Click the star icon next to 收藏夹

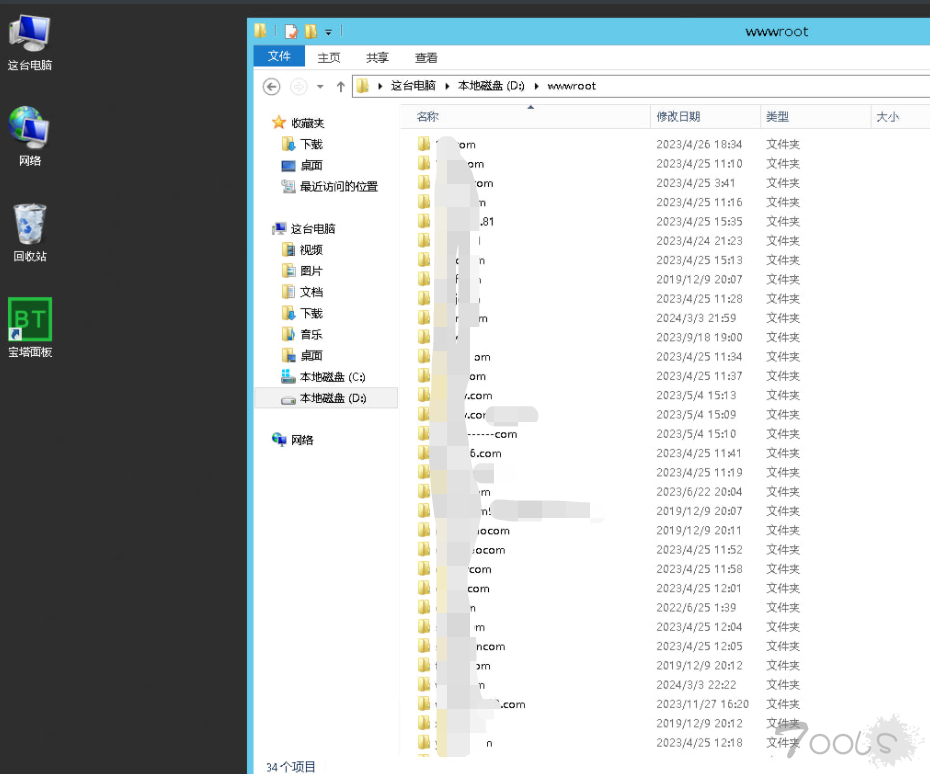[279, 122]
